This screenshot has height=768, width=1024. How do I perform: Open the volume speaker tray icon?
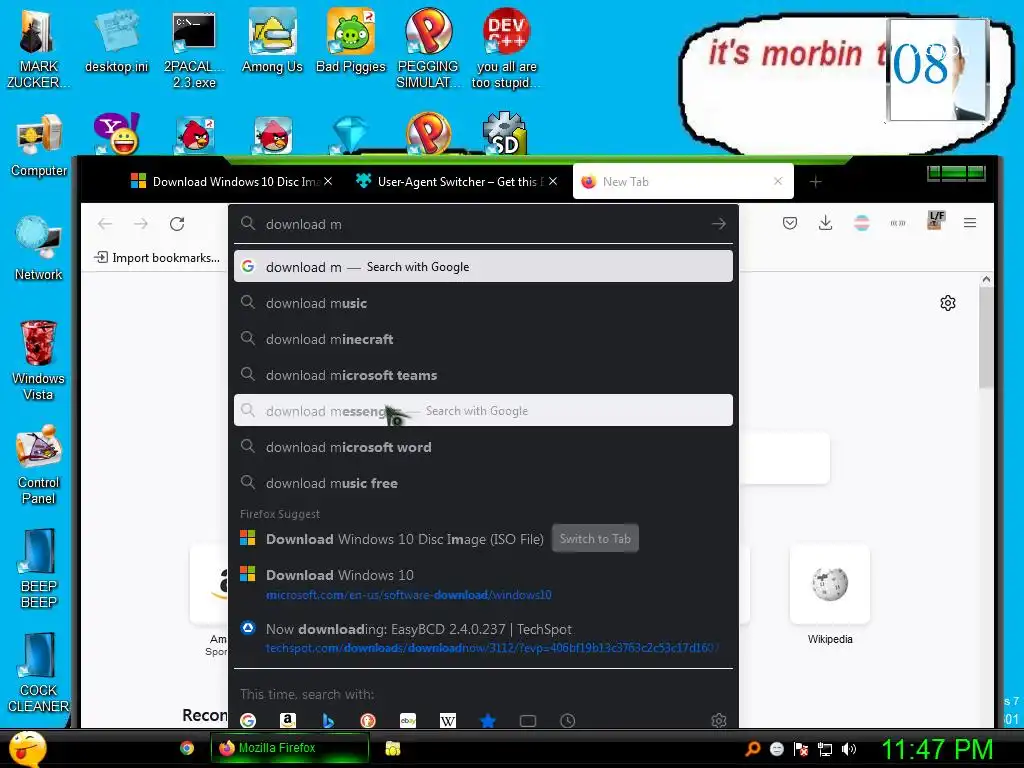click(848, 749)
